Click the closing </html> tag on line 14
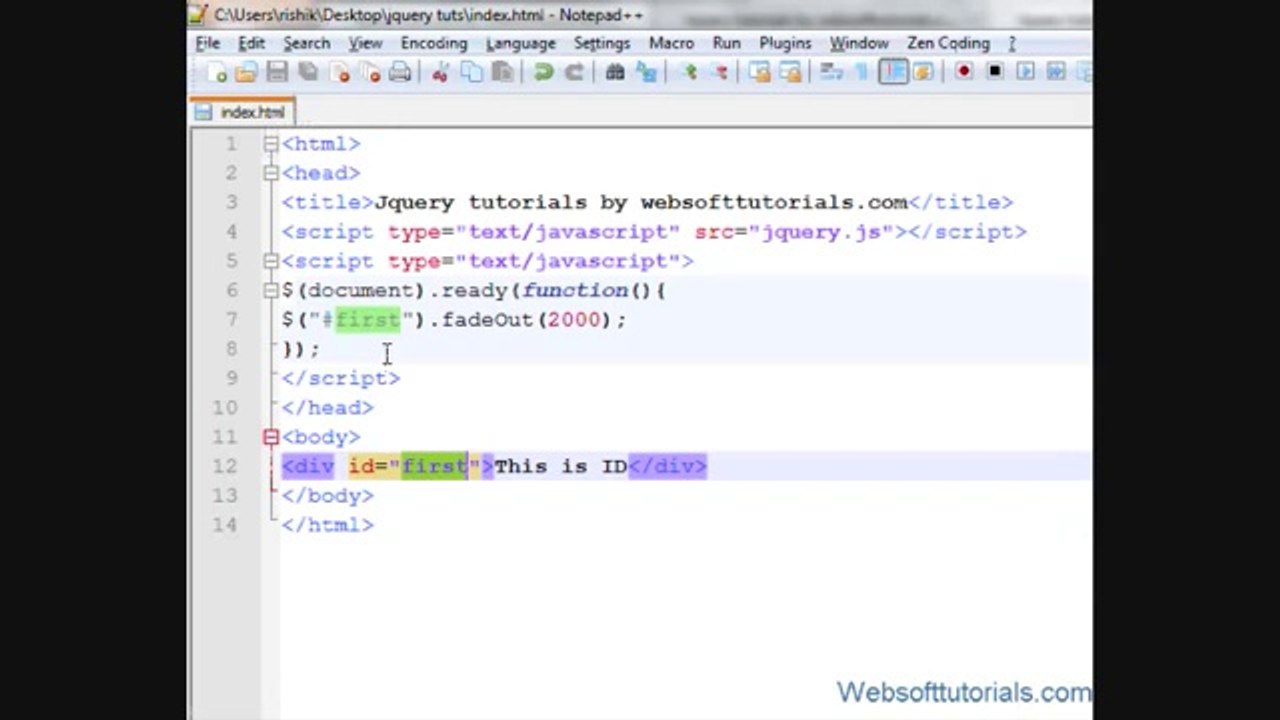The width and height of the screenshot is (1280, 720). click(x=327, y=525)
